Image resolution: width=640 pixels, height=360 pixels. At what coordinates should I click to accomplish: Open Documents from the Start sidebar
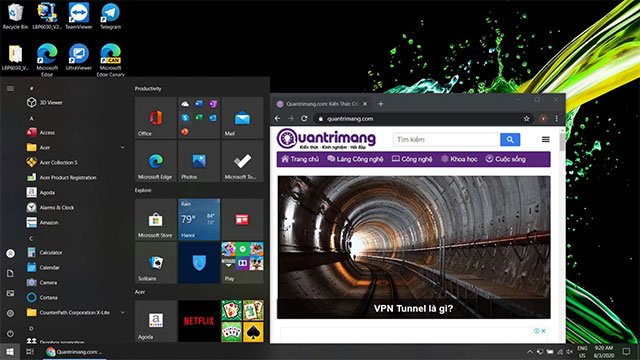pyautogui.click(x=10, y=273)
